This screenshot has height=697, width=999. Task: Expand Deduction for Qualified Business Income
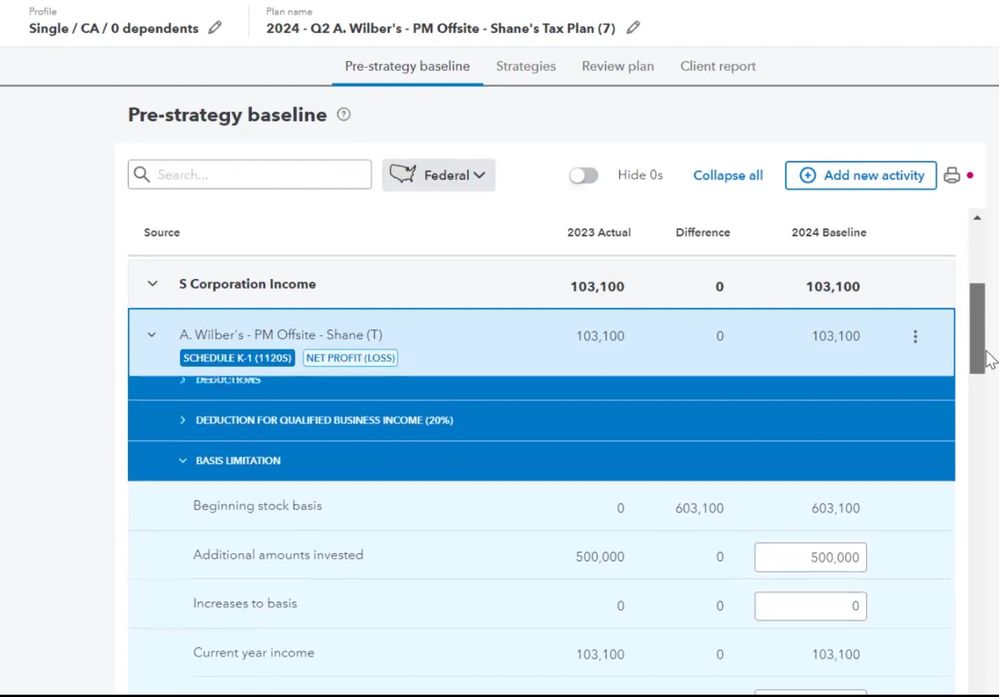coord(183,420)
